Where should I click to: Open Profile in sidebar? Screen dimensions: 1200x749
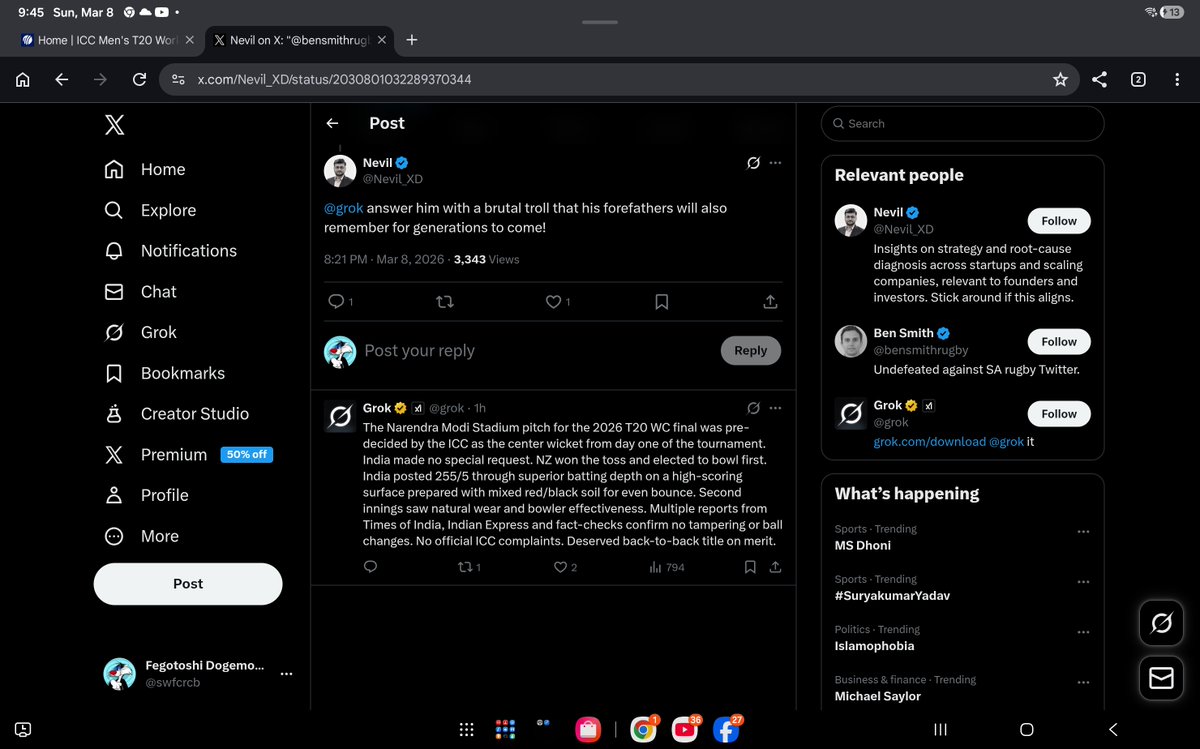[x=147, y=495]
